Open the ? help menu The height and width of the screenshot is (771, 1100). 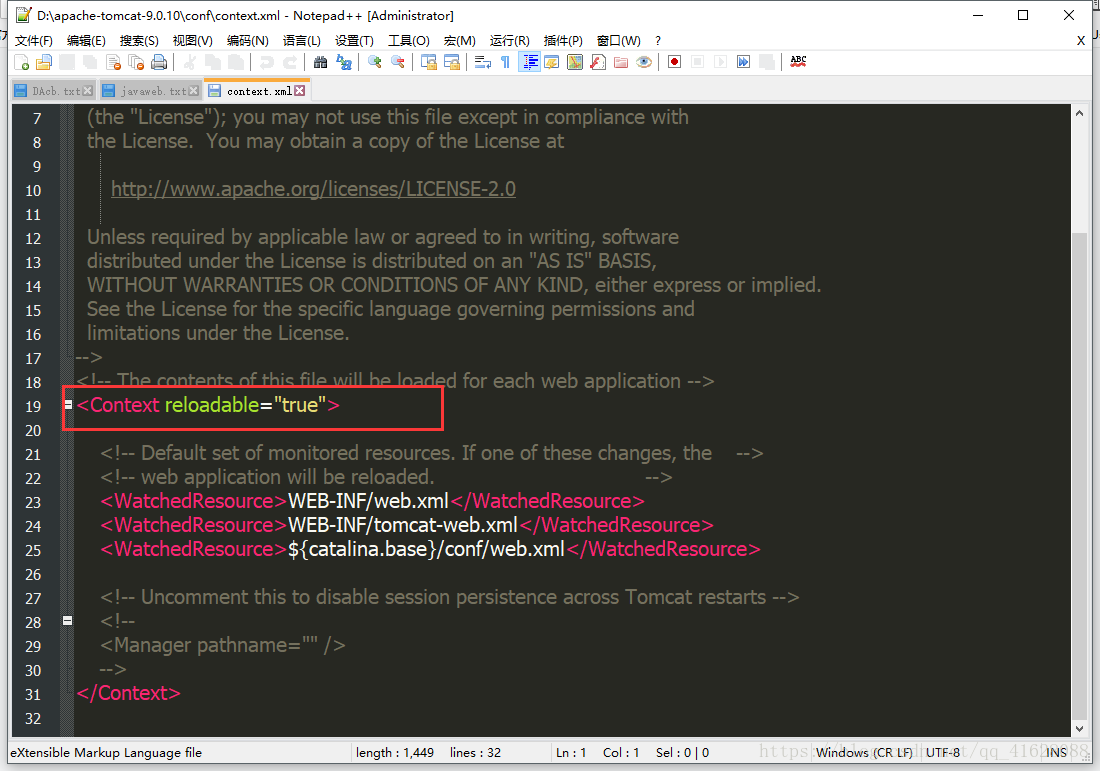(x=658, y=41)
